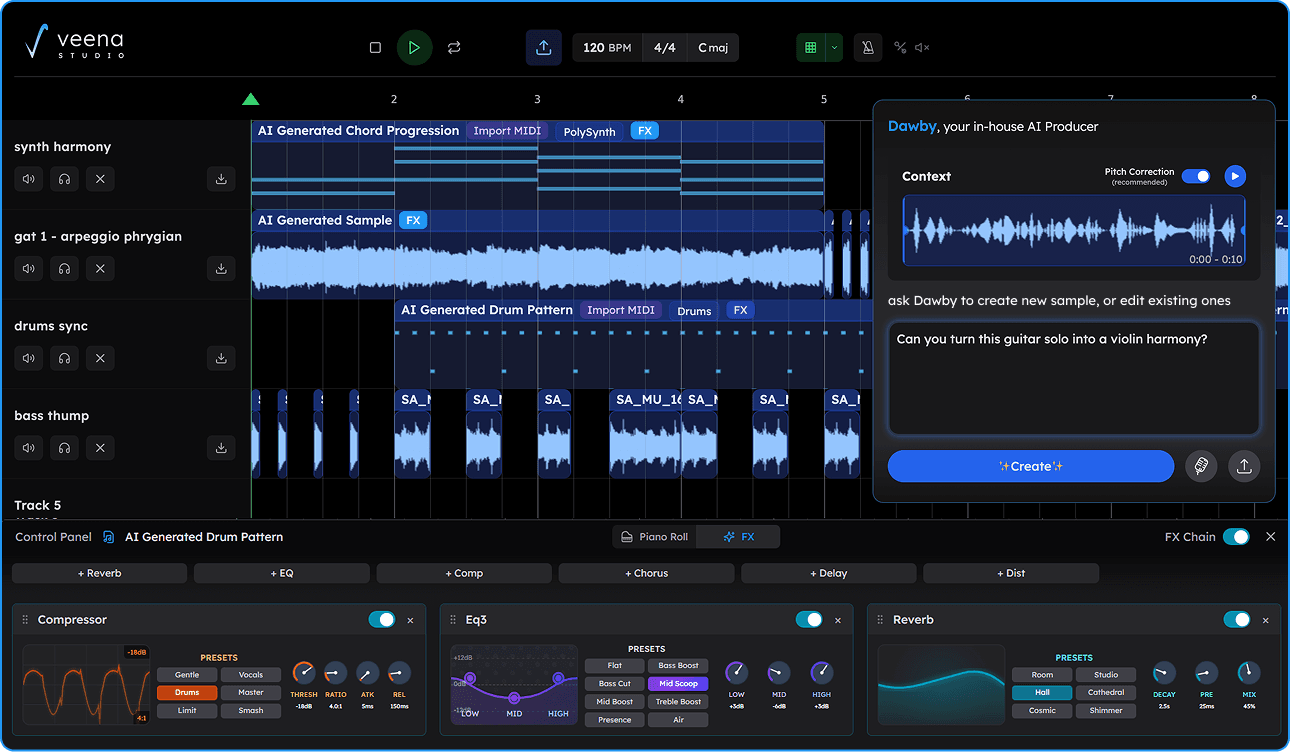Download the bass thump track
Screen dimensions: 1290x752
point(221,448)
